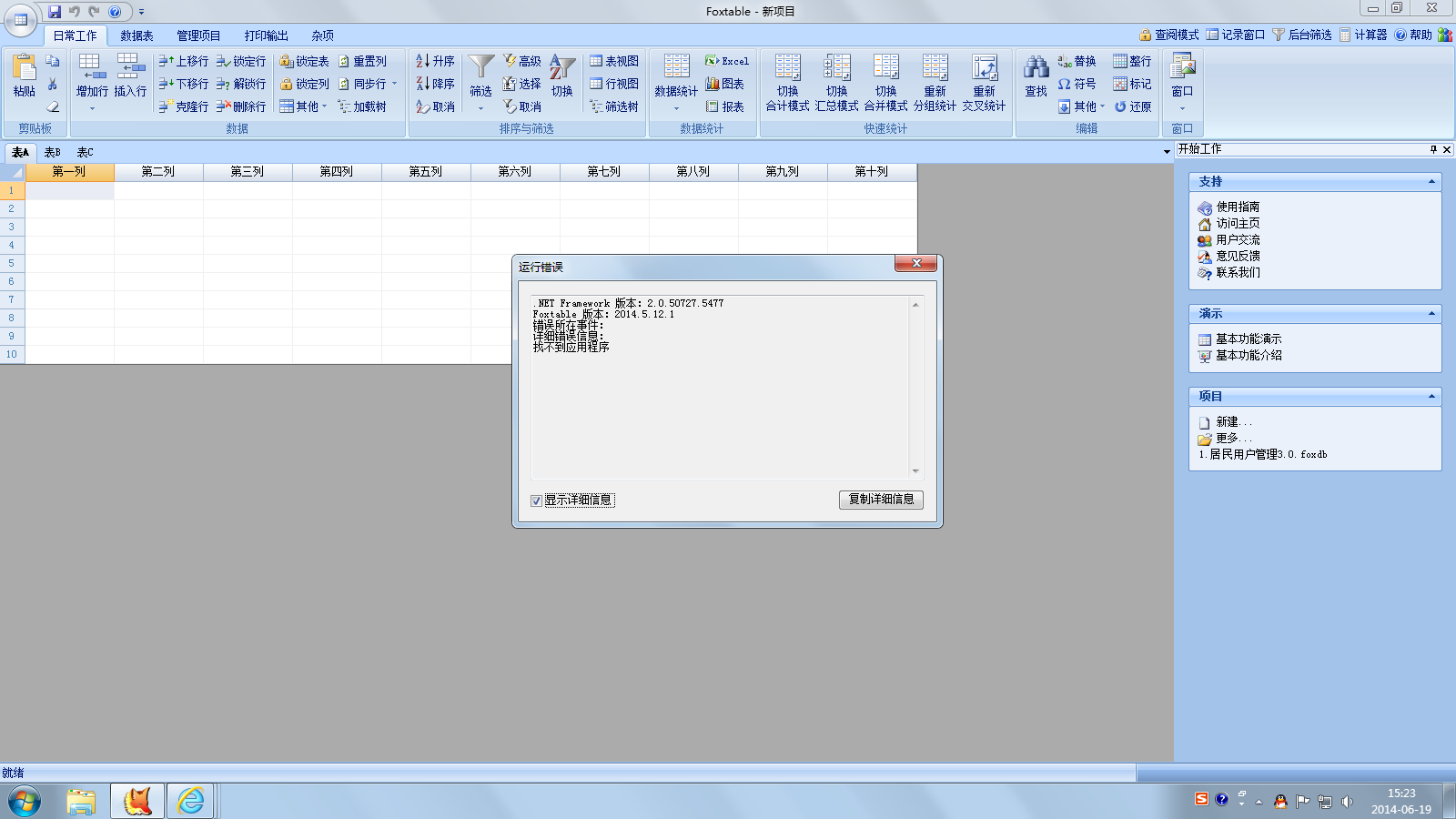Image resolution: width=1456 pixels, height=819 pixels.
Task: Click the 第一列 column header
Action: (x=69, y=172)
